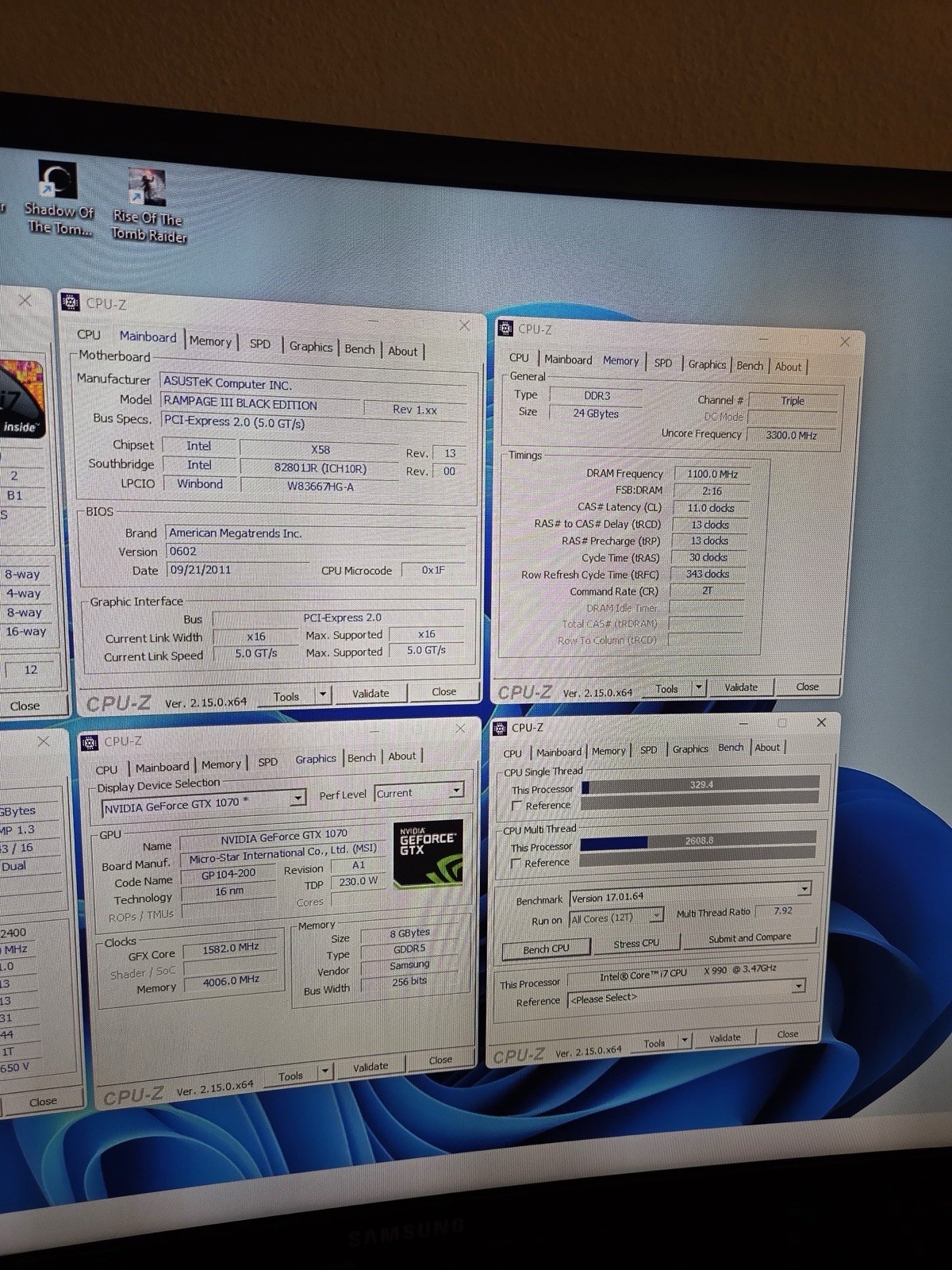952x1270 pixels.
Task: Click CAS# Latency value 11.0 clocks
Action: (710, 508)
